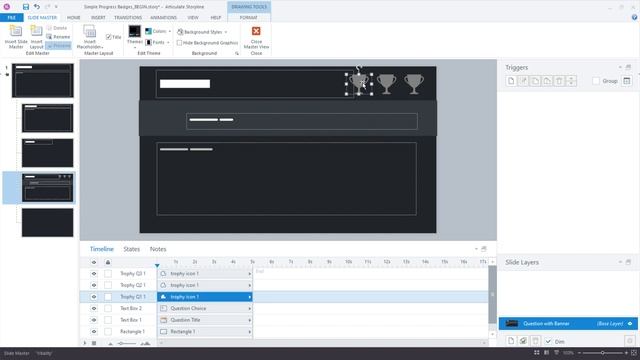Click the lock-all icon in timeline header
This screenshot has width=640, height=360.
click(108, 262)
